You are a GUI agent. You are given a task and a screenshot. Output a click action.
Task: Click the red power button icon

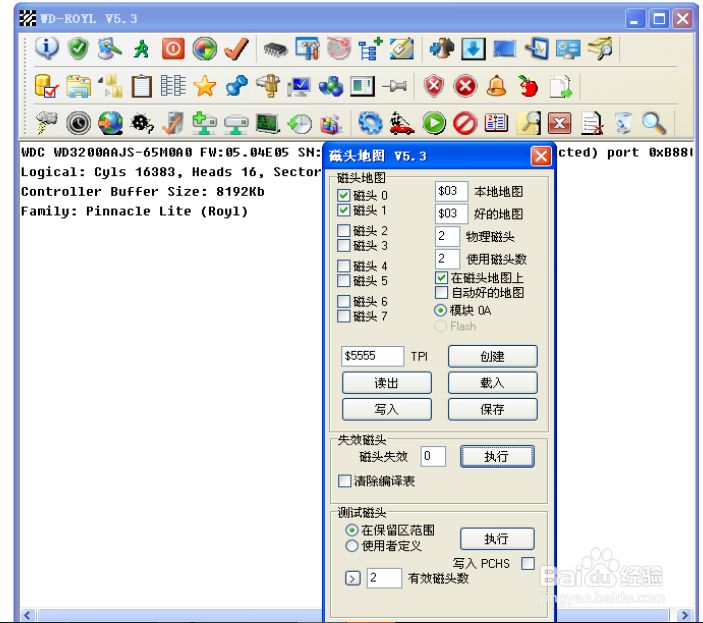(173, 48)
